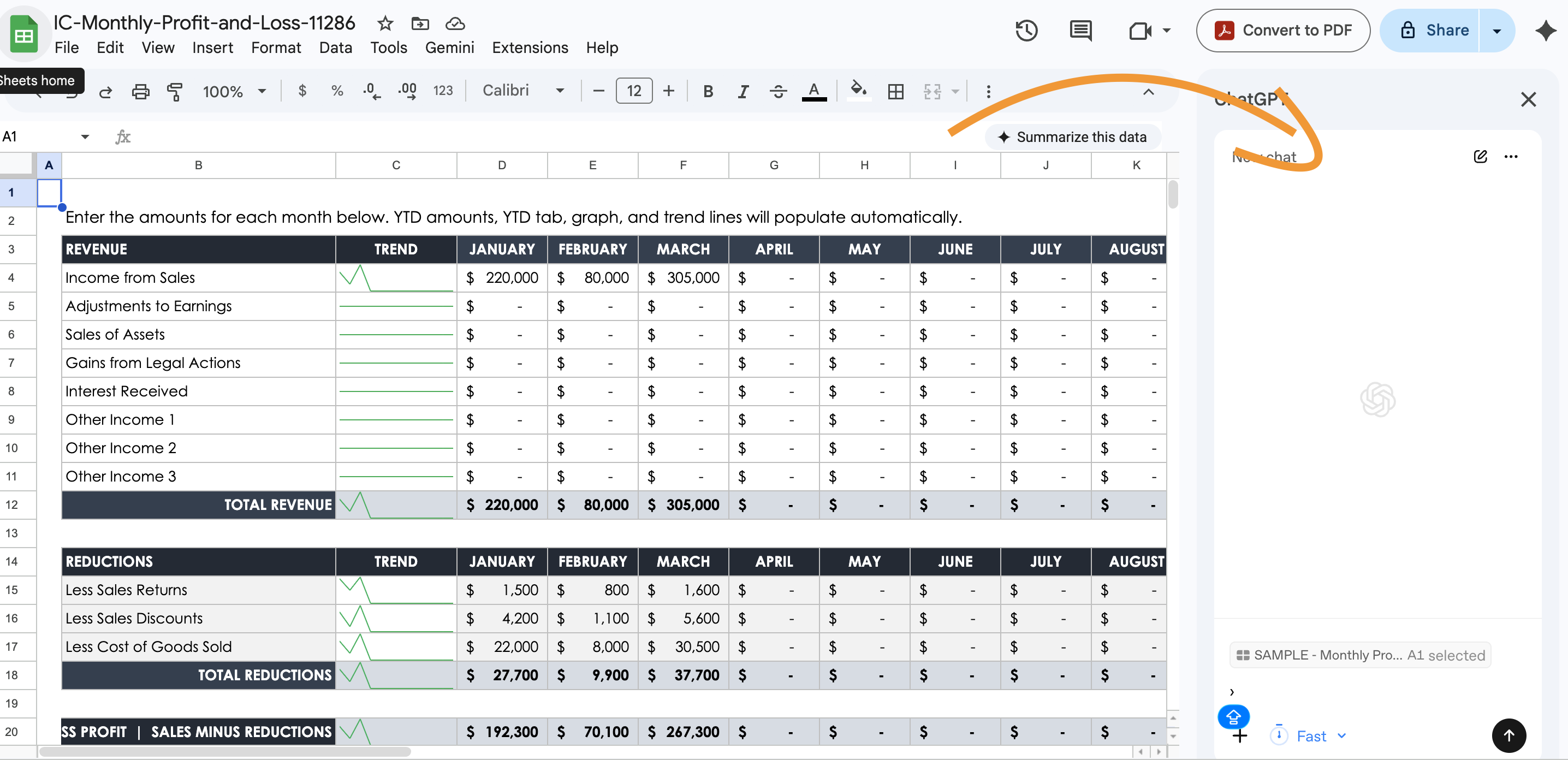Send the ChatGPT message

pyautogui.click(x=1508, y=735)
